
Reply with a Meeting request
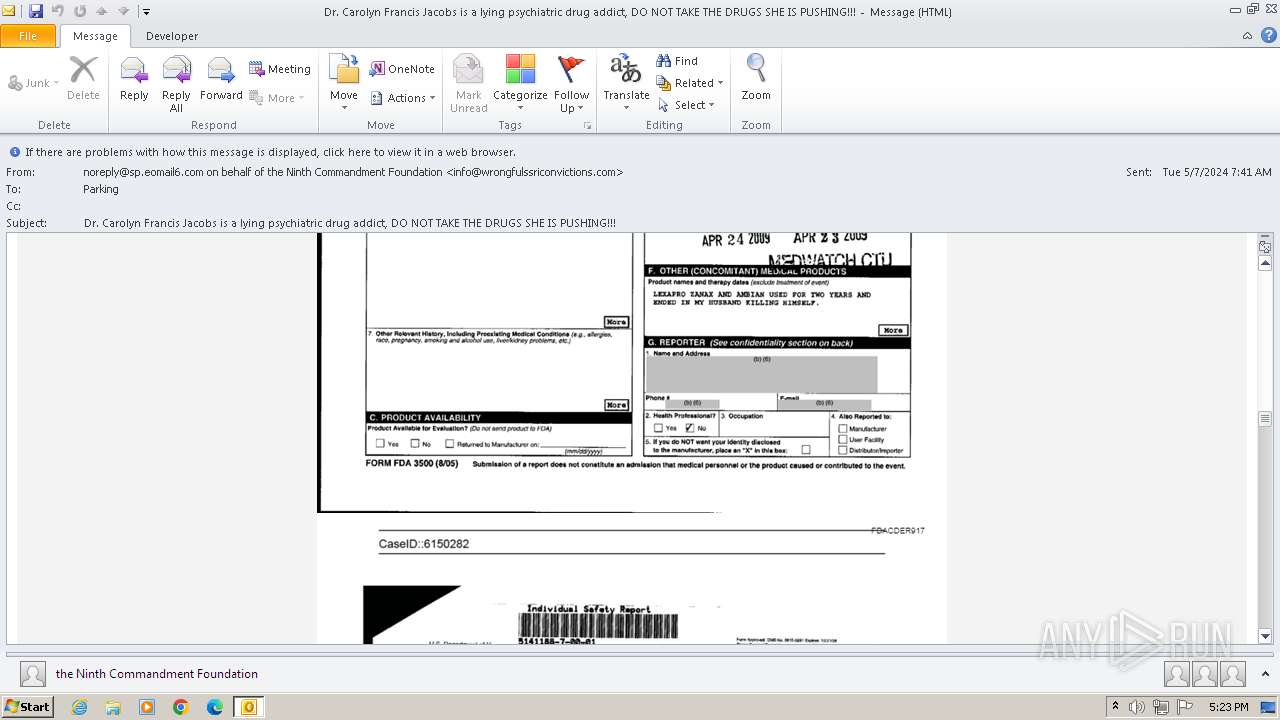(x=280, y=69)
